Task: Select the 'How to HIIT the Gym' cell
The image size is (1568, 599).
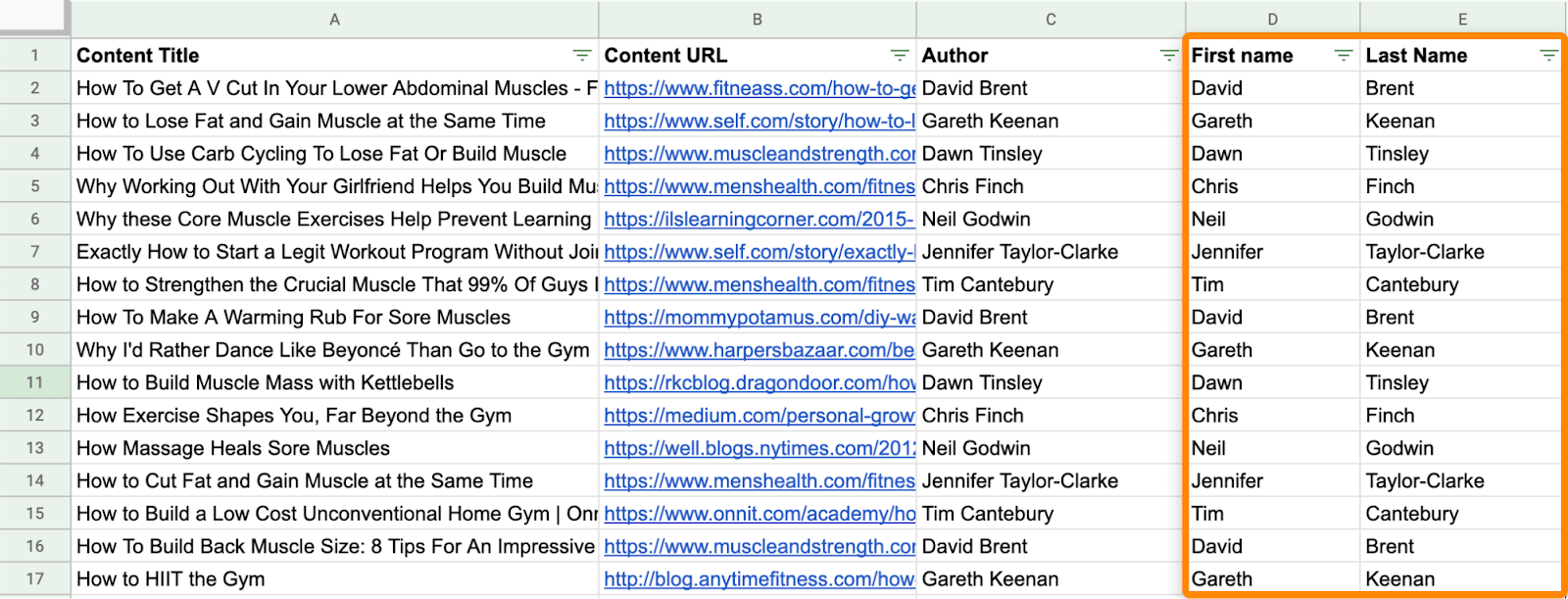Action: click(171, 579)
